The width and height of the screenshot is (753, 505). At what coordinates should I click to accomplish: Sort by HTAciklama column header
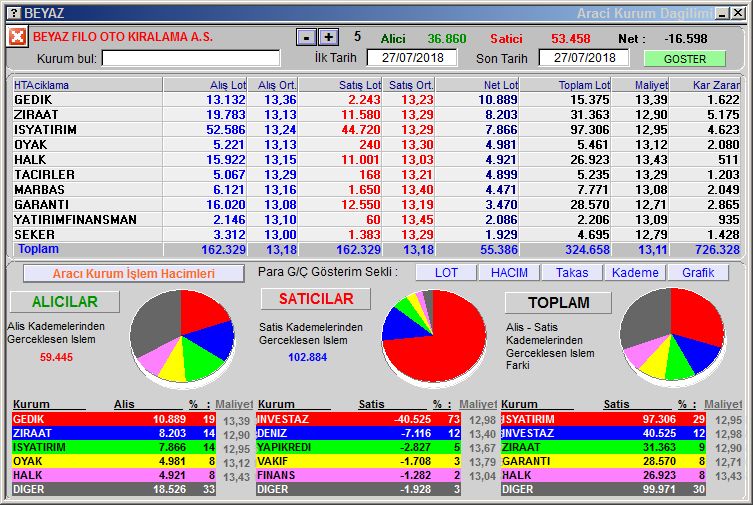[87, 85]
